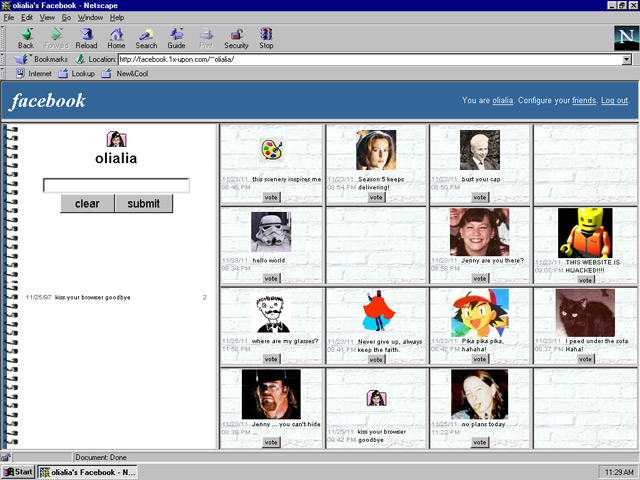Open the friends configuration link
Viewport: 640px width, 480px height.
point(581,101)
